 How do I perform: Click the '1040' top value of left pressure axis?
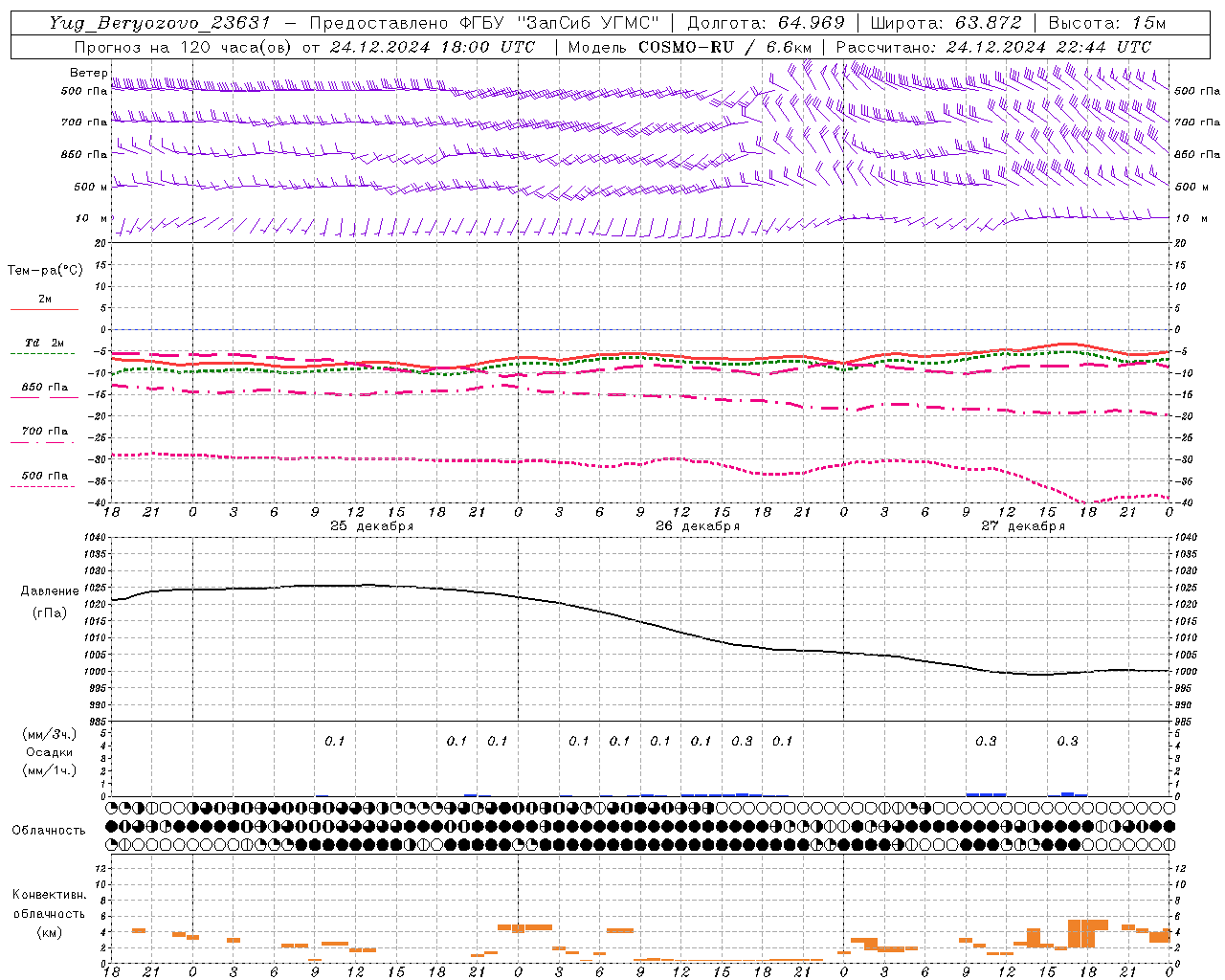[x=94, y=538]
